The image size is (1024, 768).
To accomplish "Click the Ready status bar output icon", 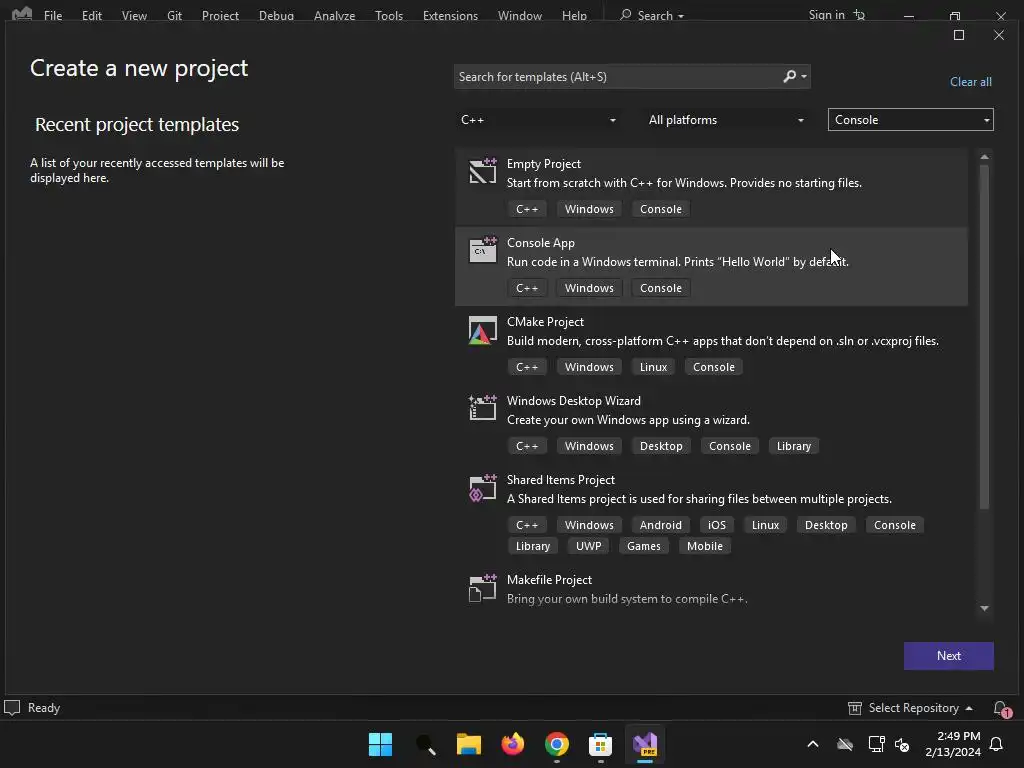I will pyautogui.click(x=12, y=708).
